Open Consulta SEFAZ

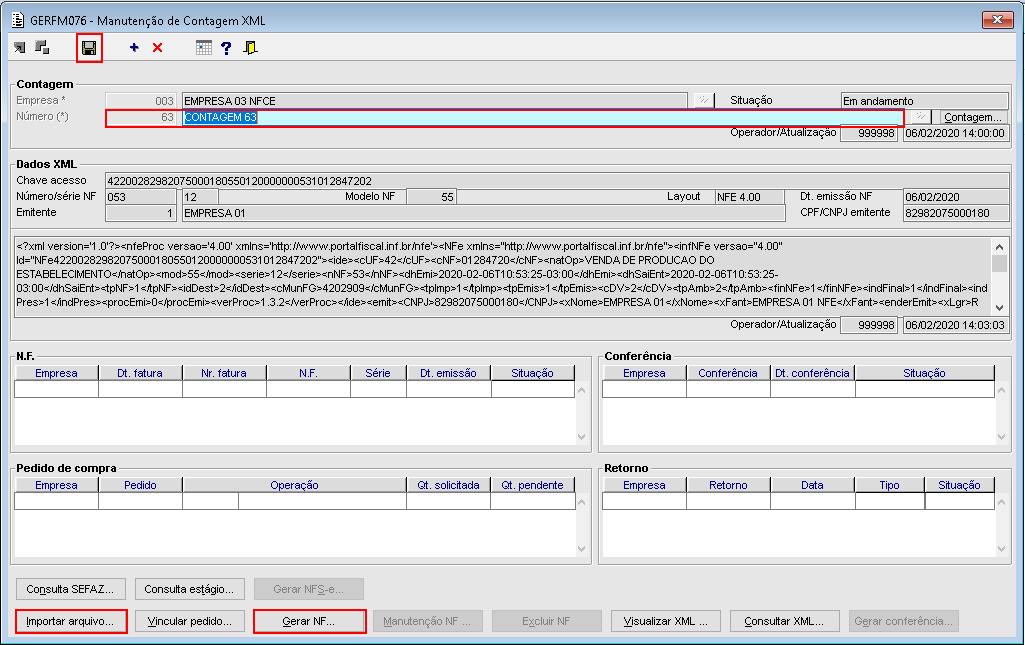pos(71,589)
